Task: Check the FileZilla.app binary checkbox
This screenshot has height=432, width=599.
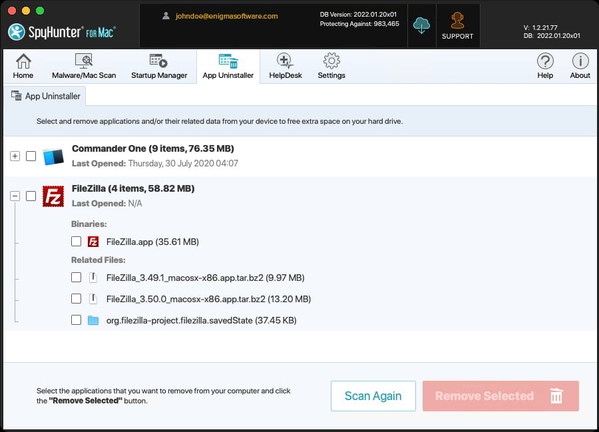Action: pyautogui.click(x=76, y=241)
